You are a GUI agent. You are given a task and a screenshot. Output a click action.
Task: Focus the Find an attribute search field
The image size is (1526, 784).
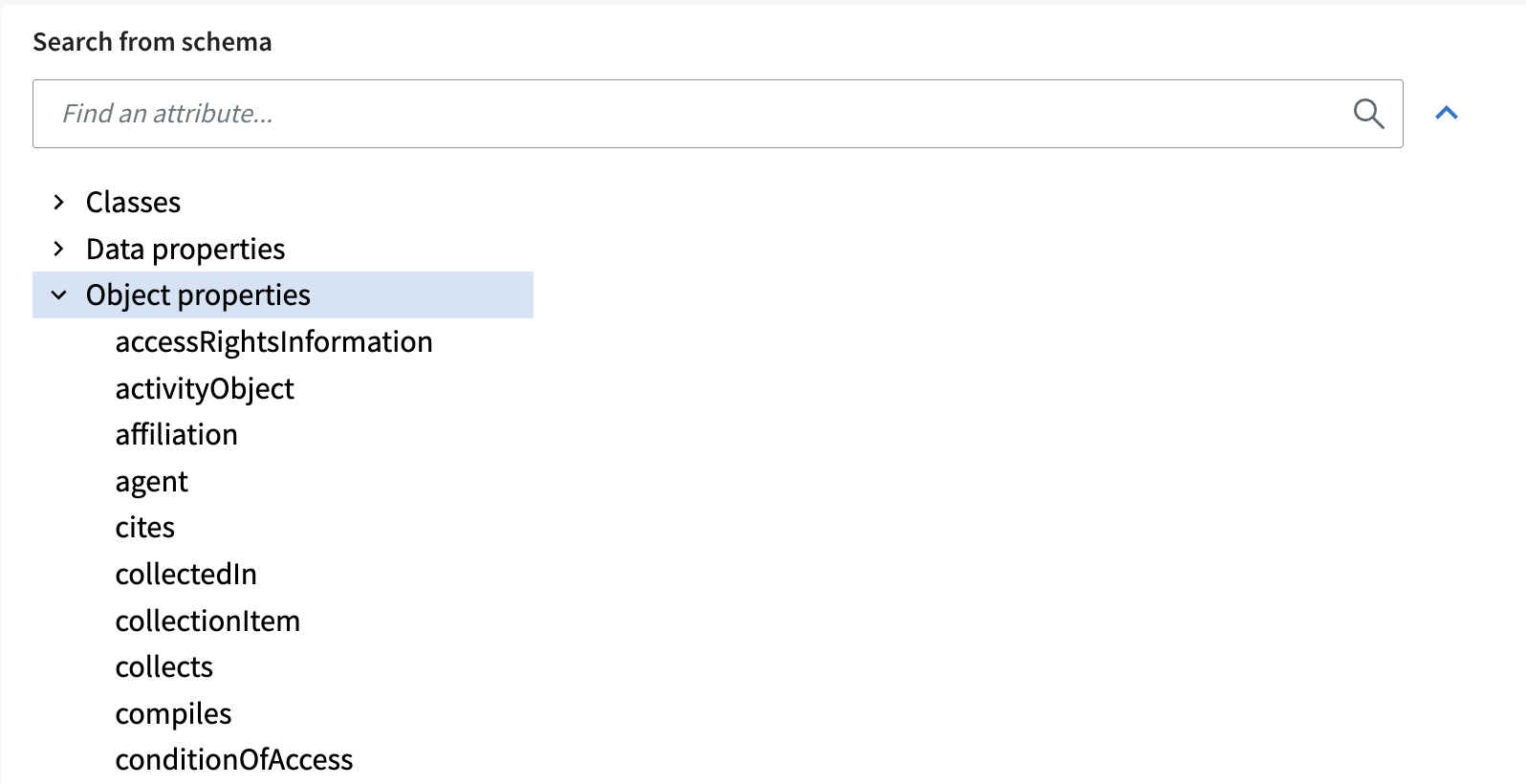point(717,114)
